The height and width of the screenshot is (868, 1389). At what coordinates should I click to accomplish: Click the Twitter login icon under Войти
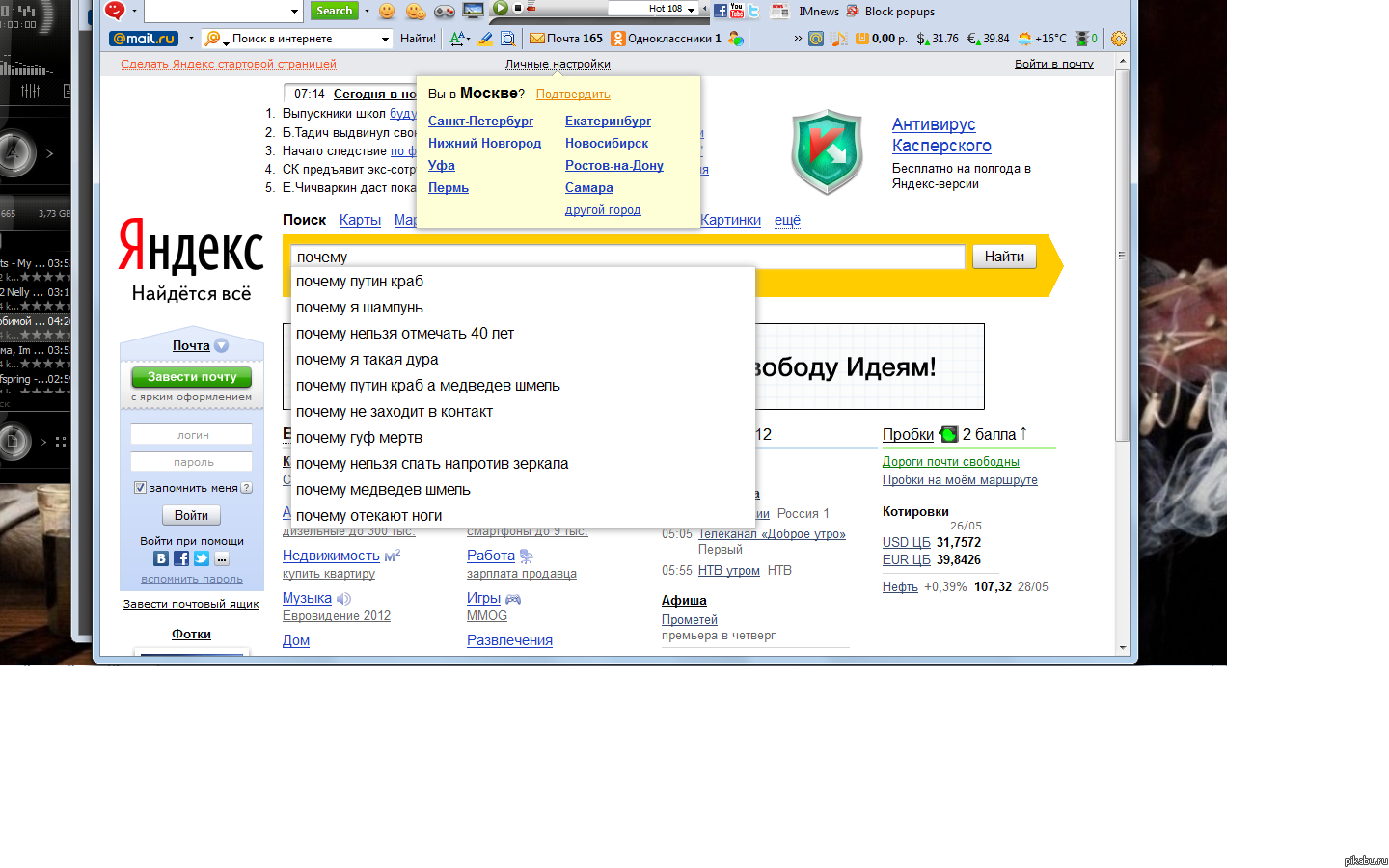(x=202, y=558)
